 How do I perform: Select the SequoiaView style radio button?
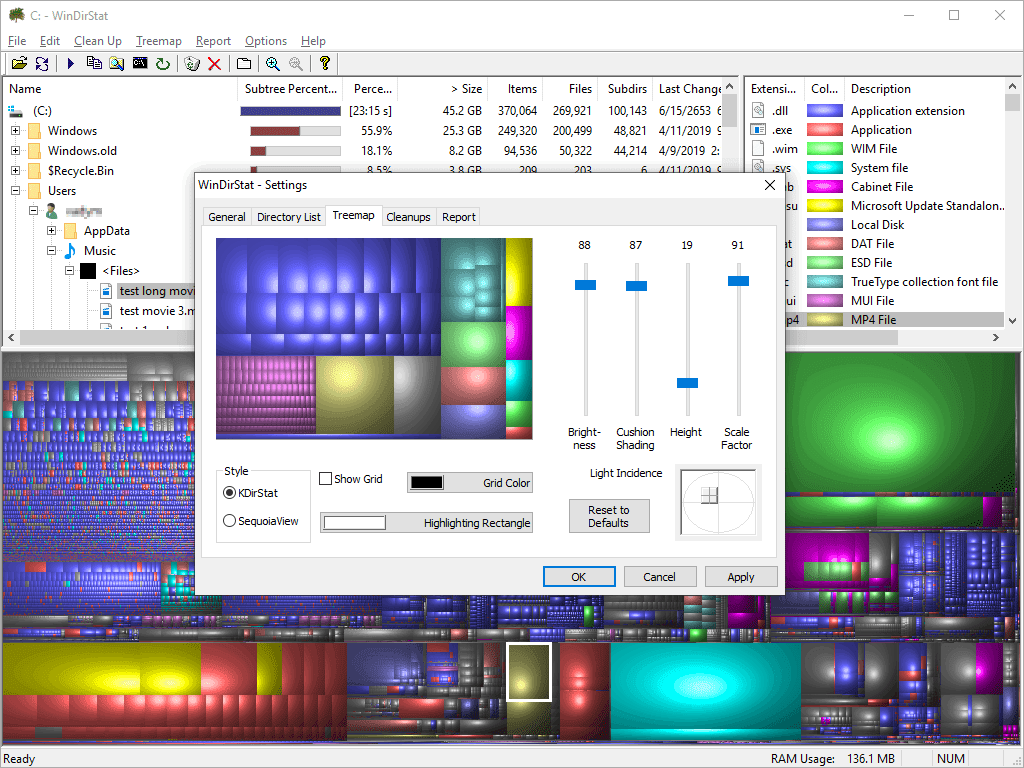point(229,521)
